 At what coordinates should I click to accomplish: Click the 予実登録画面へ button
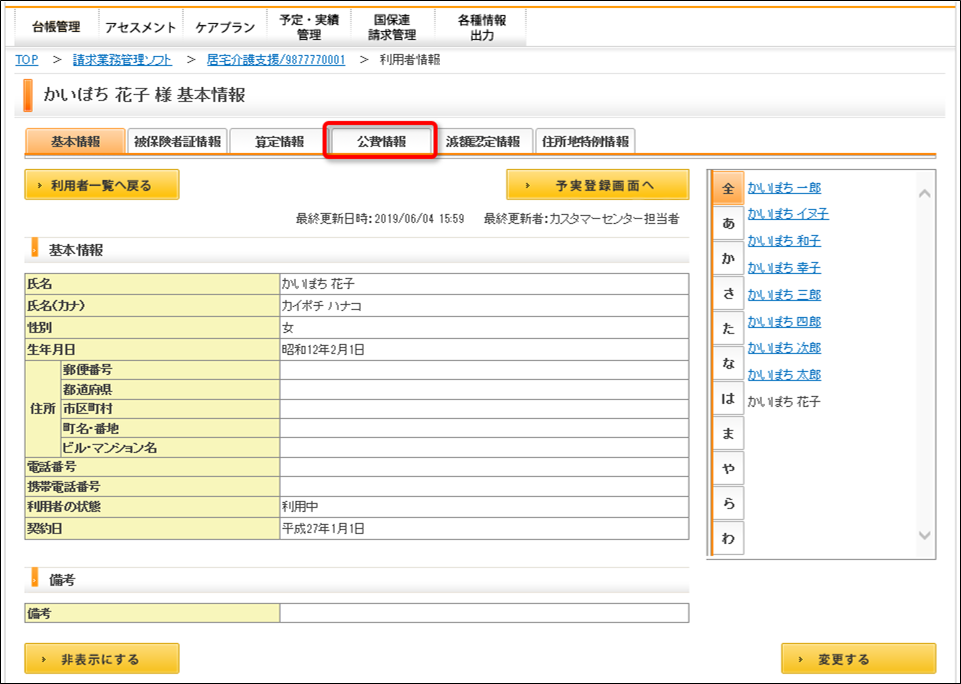click(598, 185)
